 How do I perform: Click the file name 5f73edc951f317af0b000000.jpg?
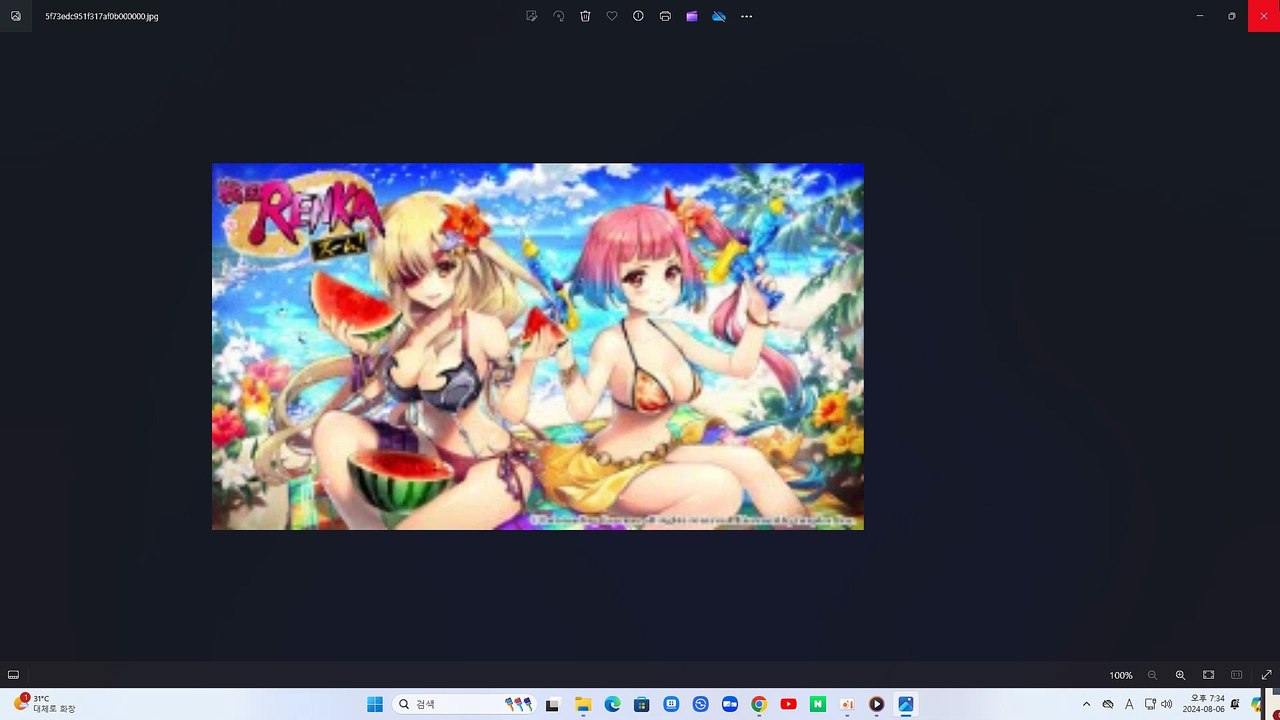102,17
